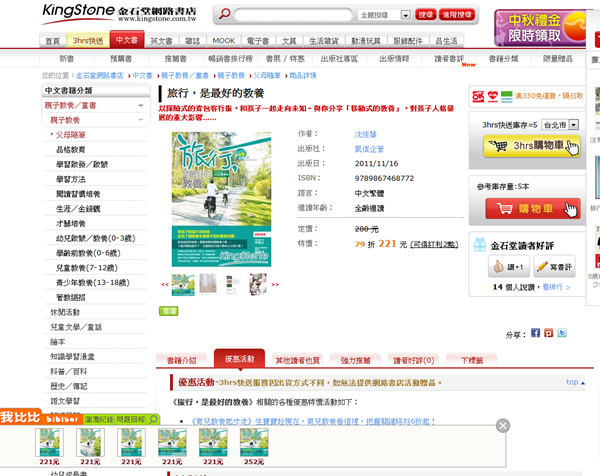Image resolution: width=600 pixels, height=476 pixels.
Task: Open the 新書 submenu item
Action: pyautogui.click(x=67, y=59)
